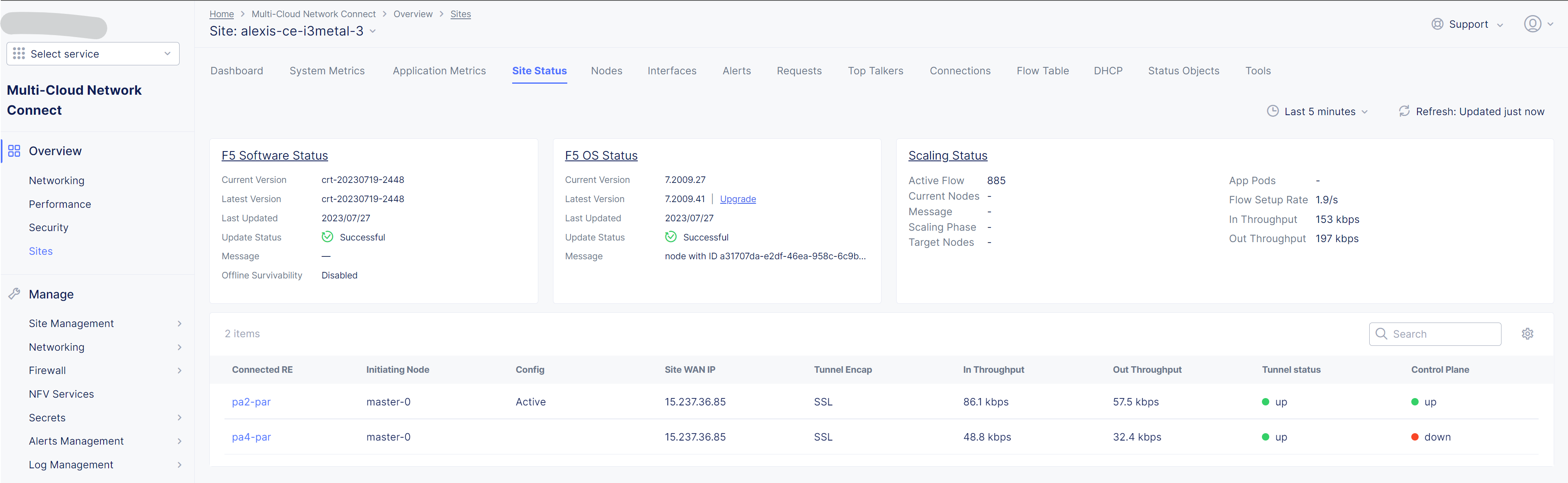
Task: Open the user account avatar icon
Action: (1532, 24)
